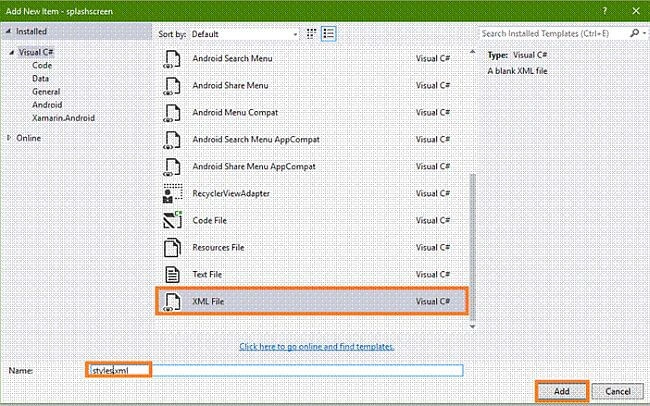The height and width of the screenshot is (406, 650).
Task: Select the Android Search Menu template icon
Action: point(172,58)
